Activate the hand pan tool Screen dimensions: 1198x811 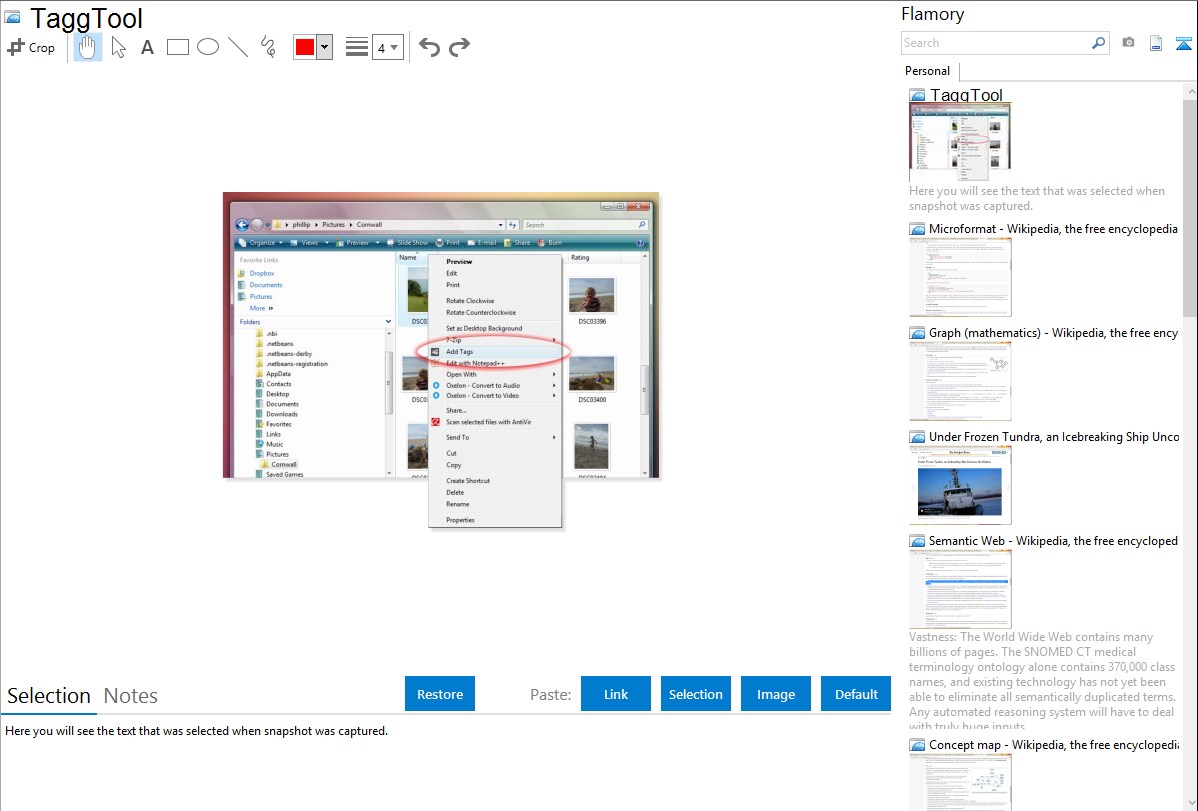tap(88, 47)
